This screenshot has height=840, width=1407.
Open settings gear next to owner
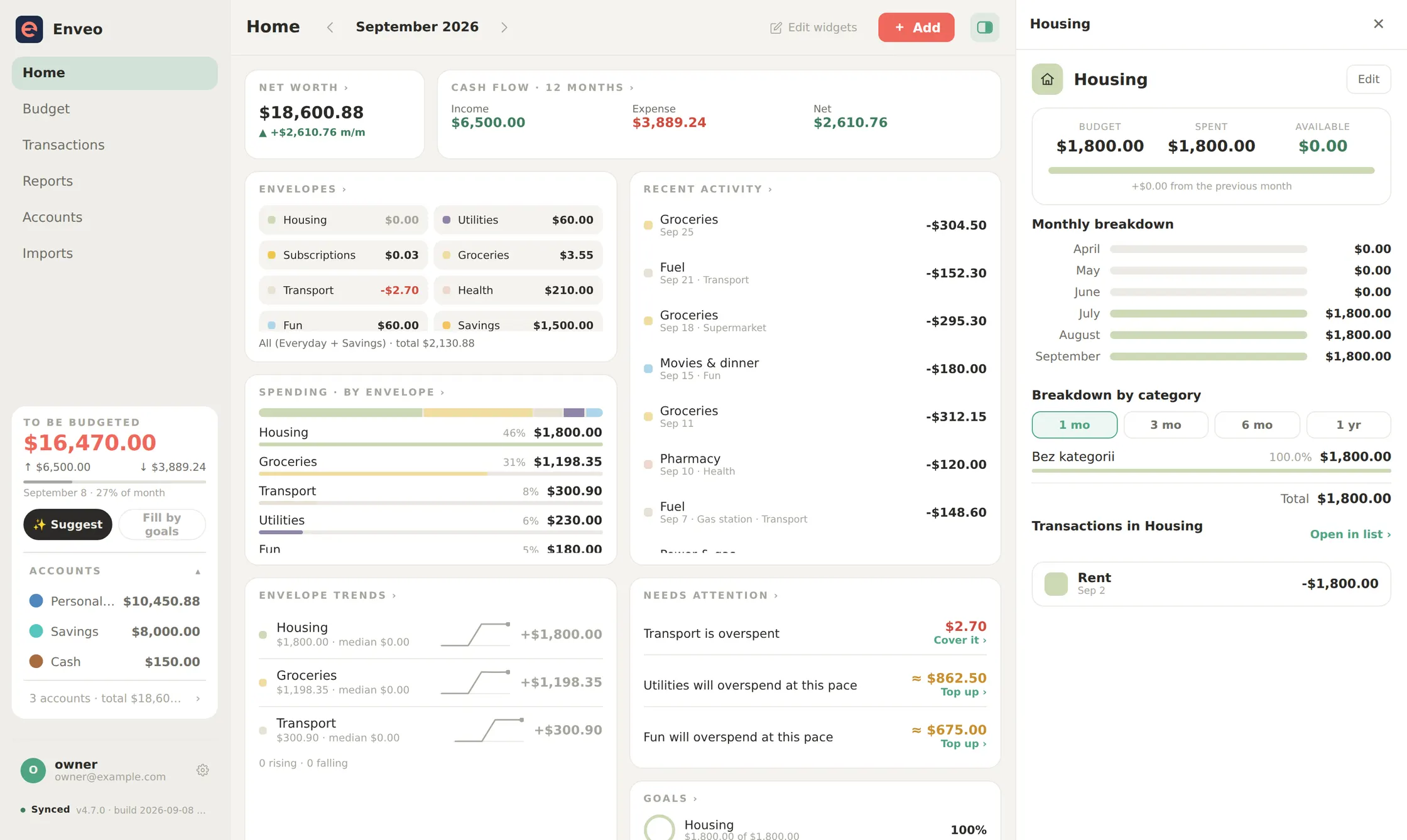pyautogui.click(x=202, y=770)
